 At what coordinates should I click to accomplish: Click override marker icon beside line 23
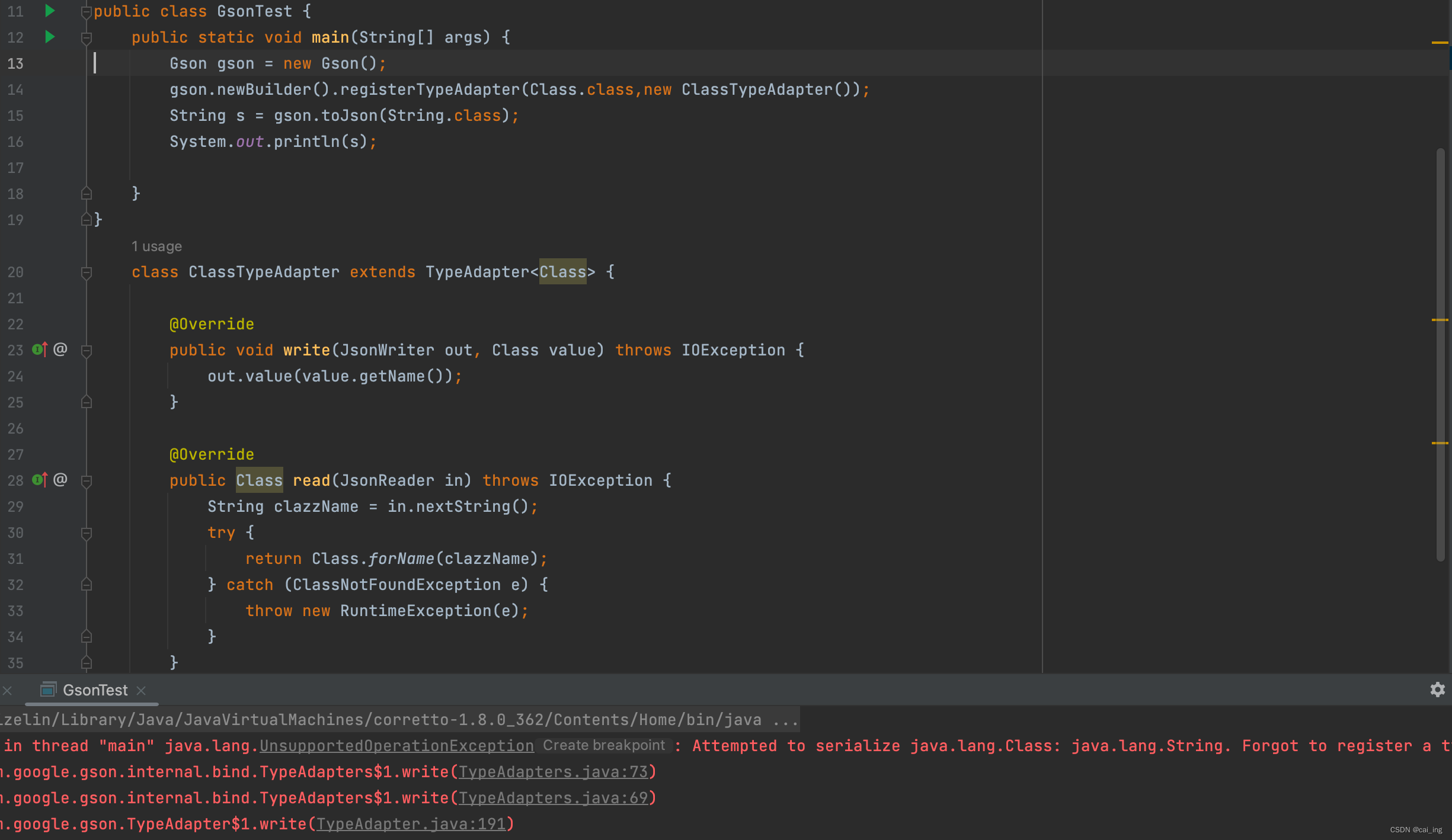[40, 350]
